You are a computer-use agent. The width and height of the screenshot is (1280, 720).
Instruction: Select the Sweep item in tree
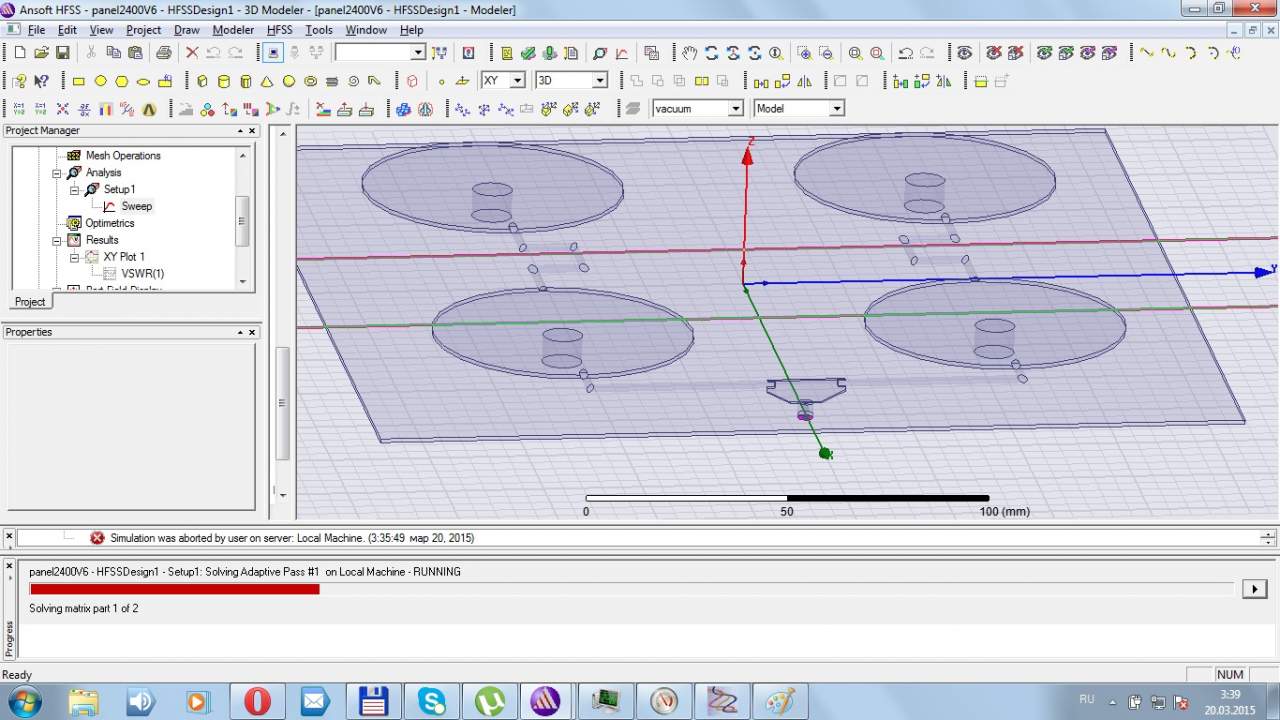pos(136,206)
